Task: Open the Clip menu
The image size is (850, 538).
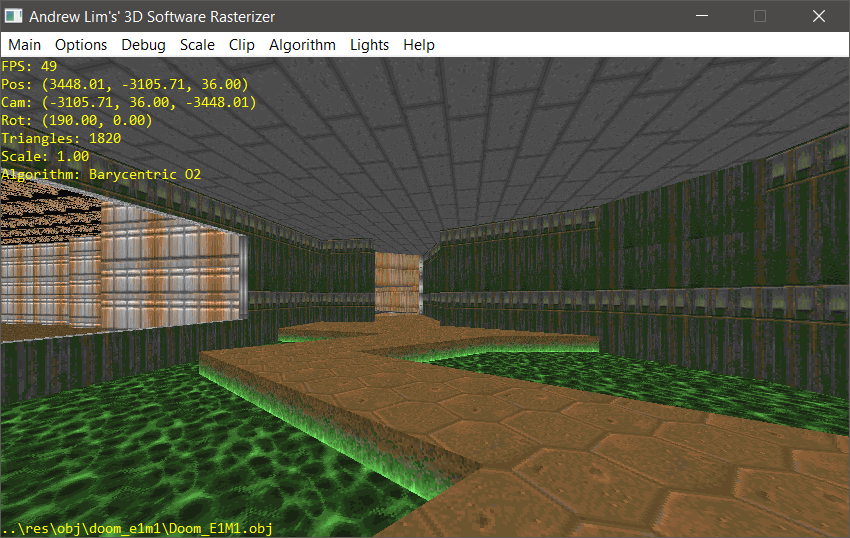Action: (x=241, y=45)
